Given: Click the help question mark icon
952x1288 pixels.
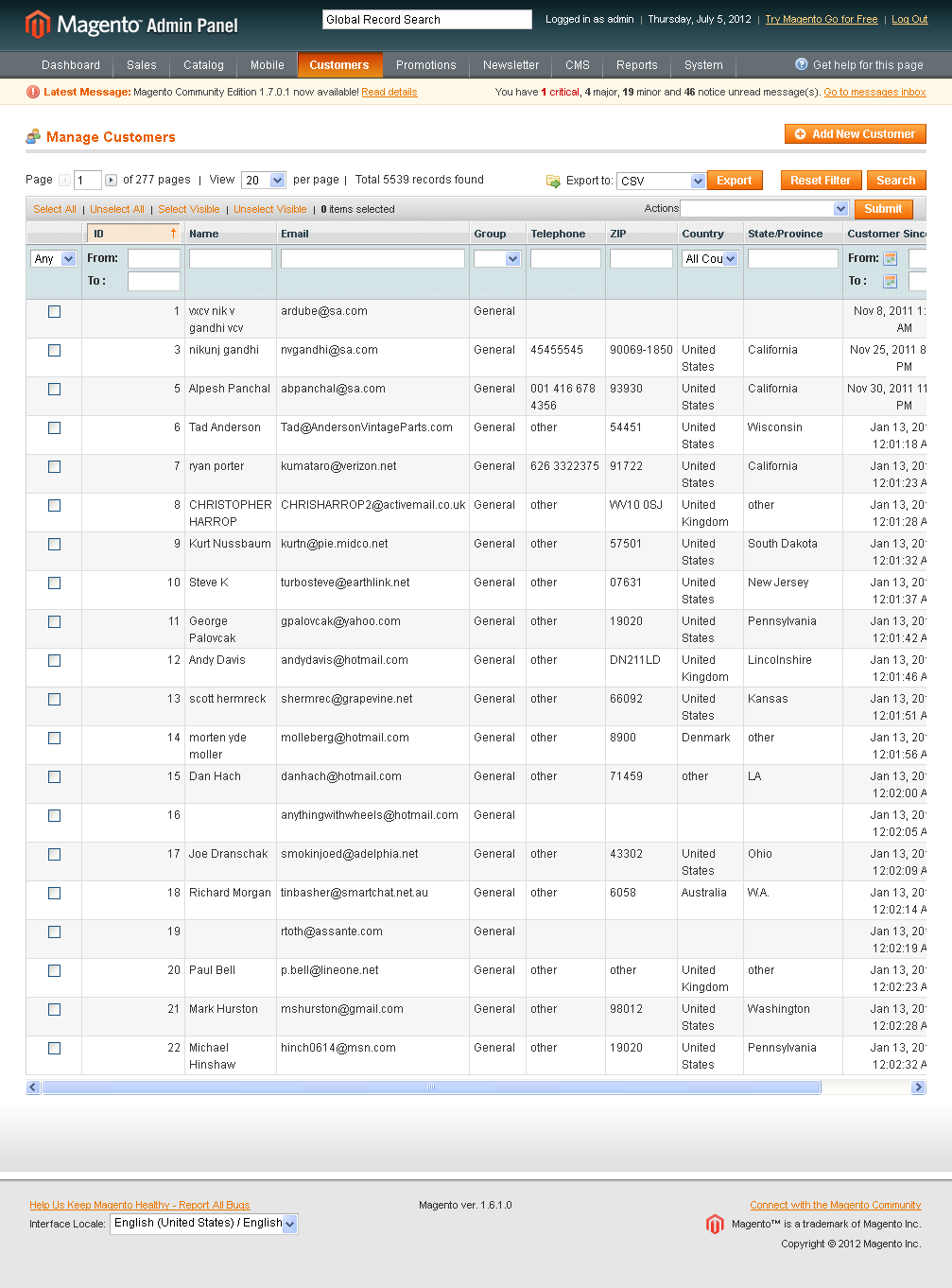Looking at the screenshot, I should tap(802, 64).
